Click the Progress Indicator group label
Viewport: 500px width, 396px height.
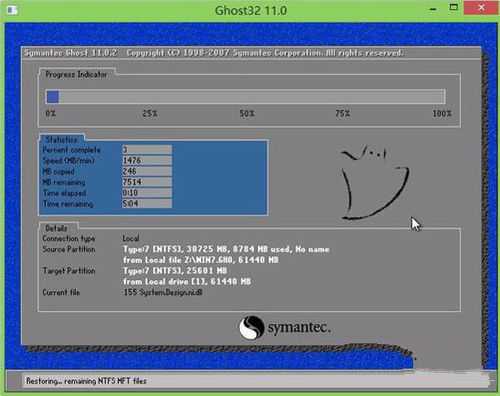pyautogui.click(x=76, y=74)
